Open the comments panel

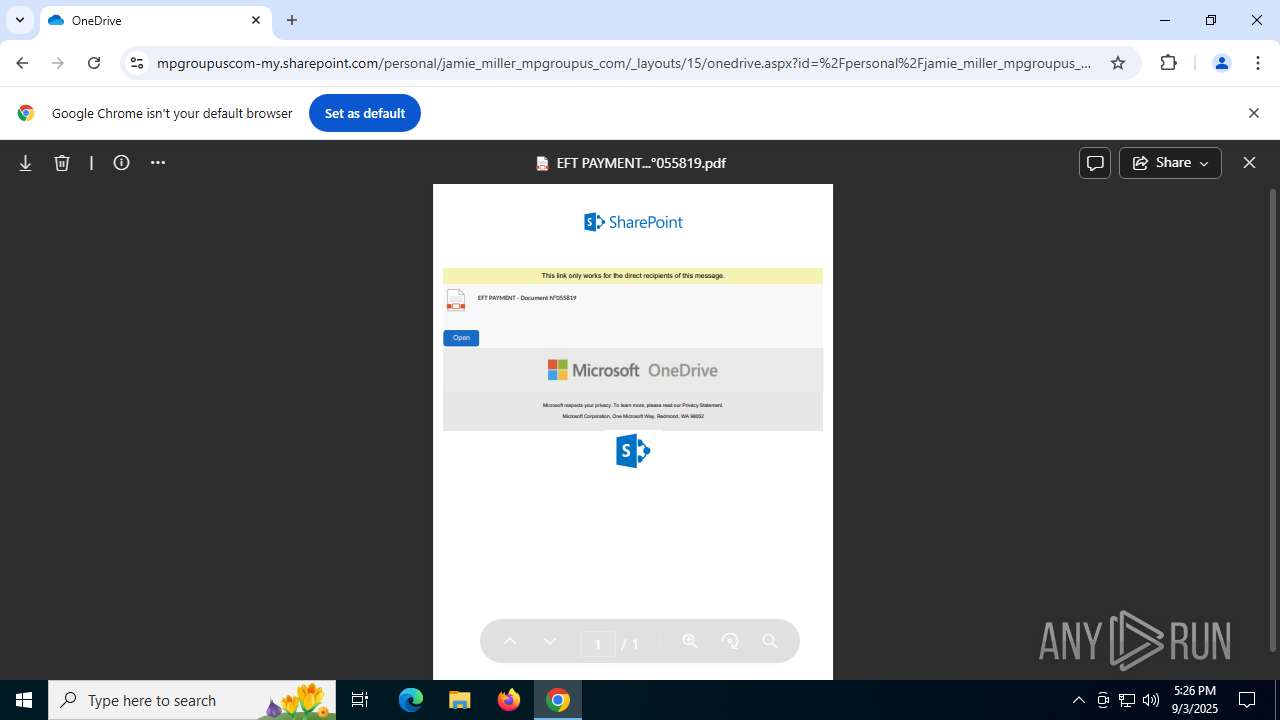pos(1095,163)
